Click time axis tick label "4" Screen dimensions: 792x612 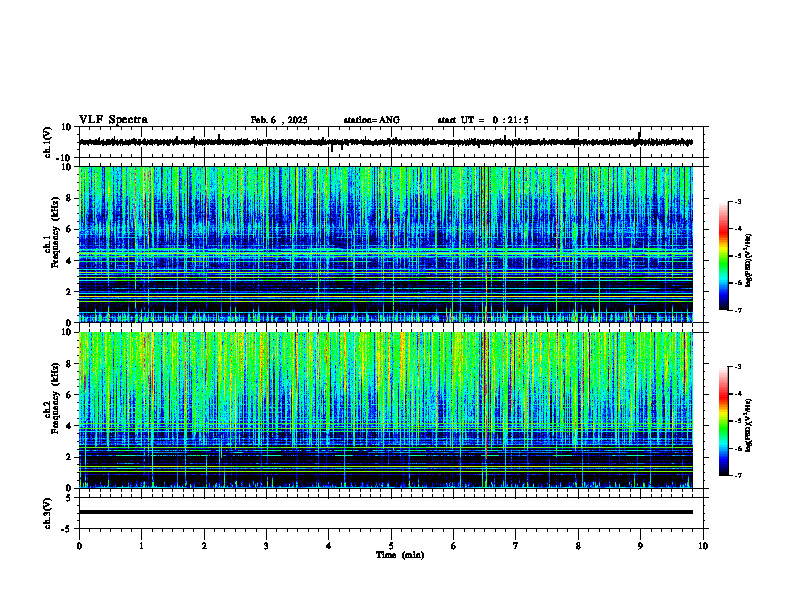coord(329,546)
